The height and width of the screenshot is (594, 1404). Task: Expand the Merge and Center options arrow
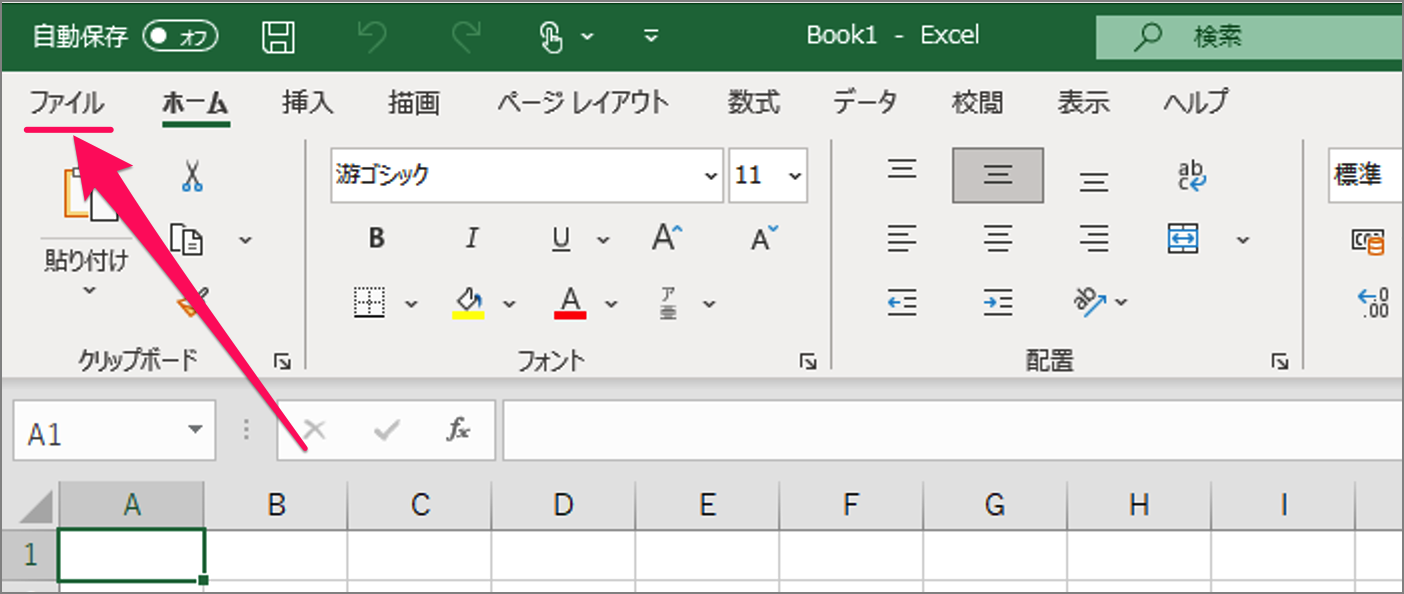(x=1243, y=240)
